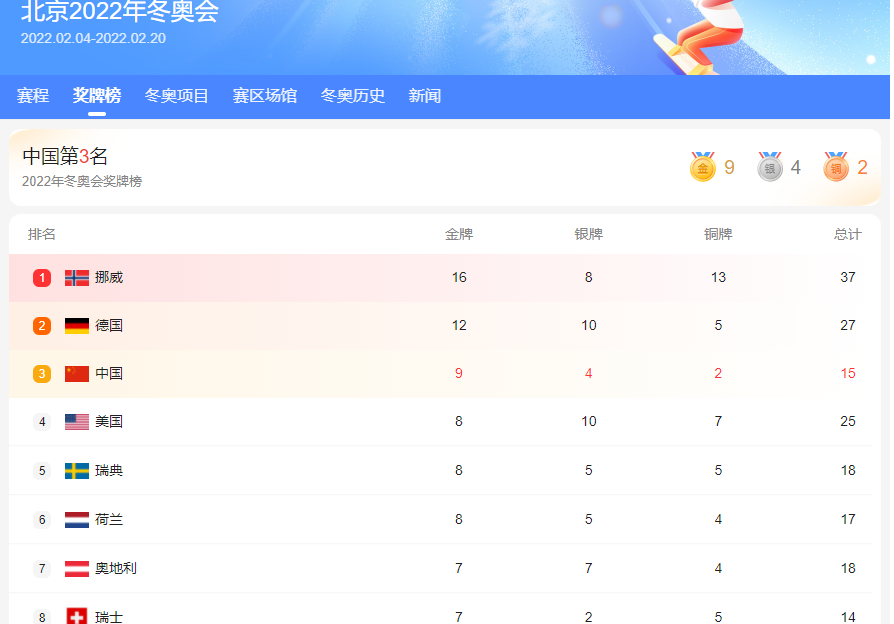Image resolution: width=894 pixels, height=624 pixels.
Task: Click Norway's total 37
Action: (x=848, y=277)
